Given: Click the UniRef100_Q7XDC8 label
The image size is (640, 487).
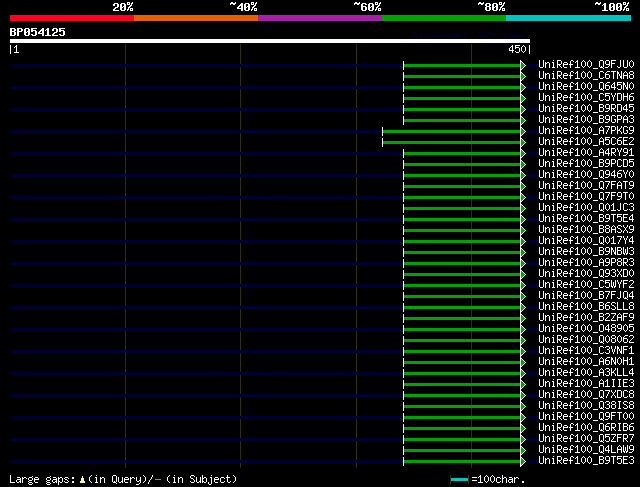Looking at the screenshot, I should tap(586, 395).
